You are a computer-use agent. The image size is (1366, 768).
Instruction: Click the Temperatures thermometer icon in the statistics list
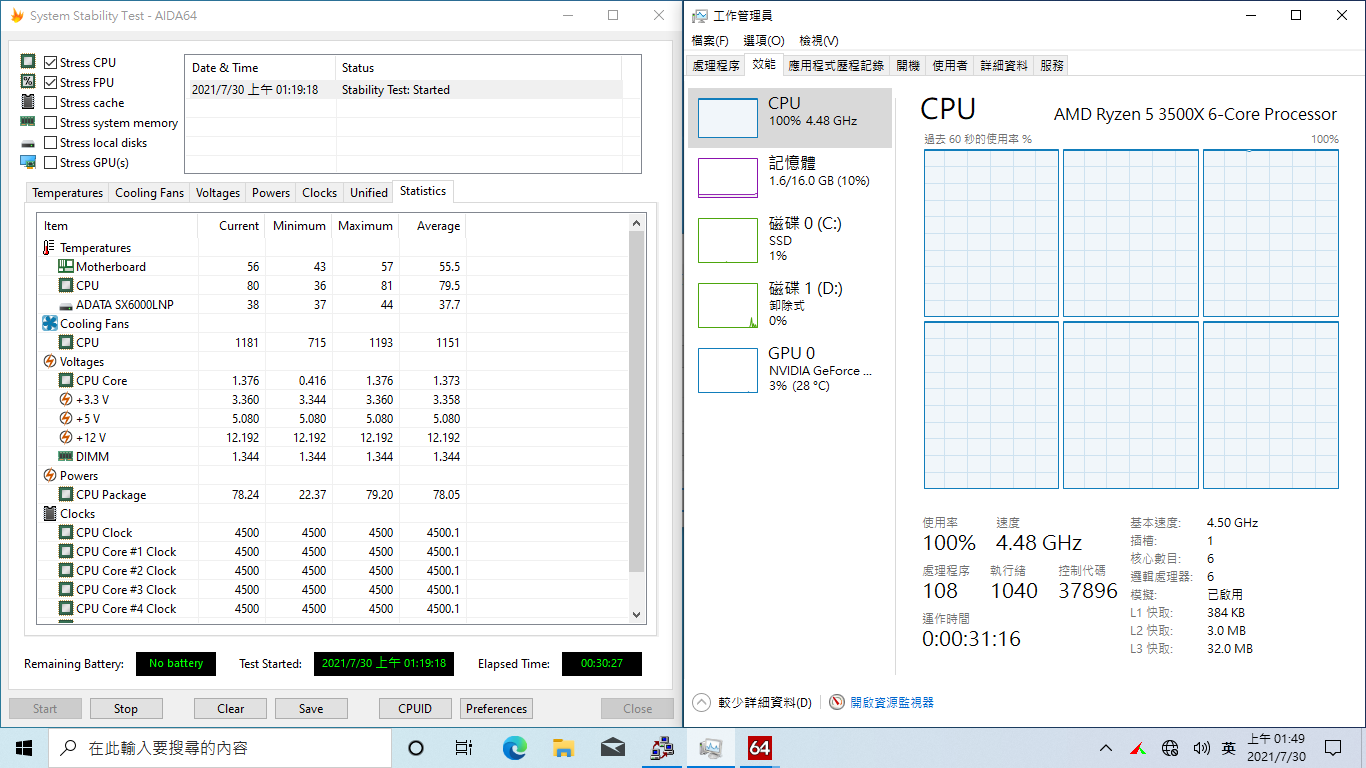(x=50, y=247)
